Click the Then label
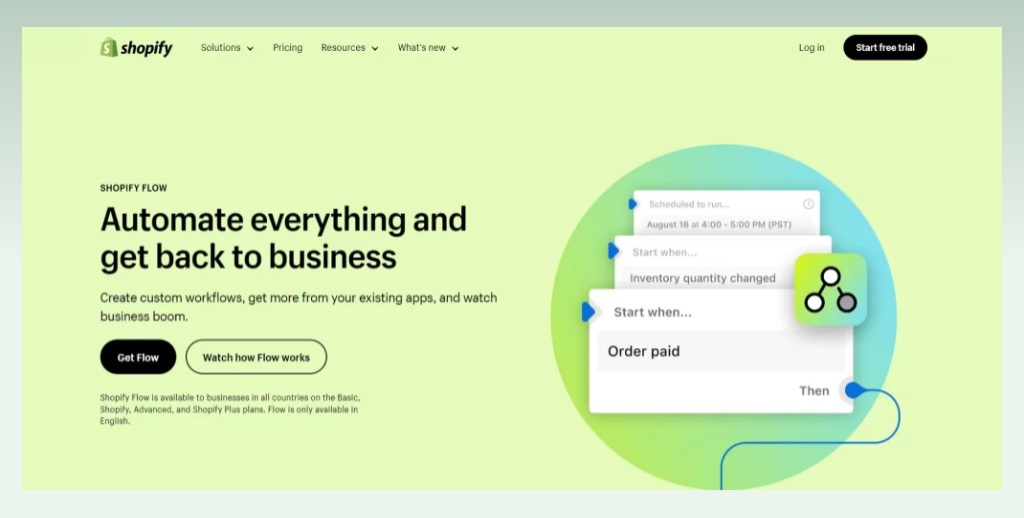 point(814,391)
